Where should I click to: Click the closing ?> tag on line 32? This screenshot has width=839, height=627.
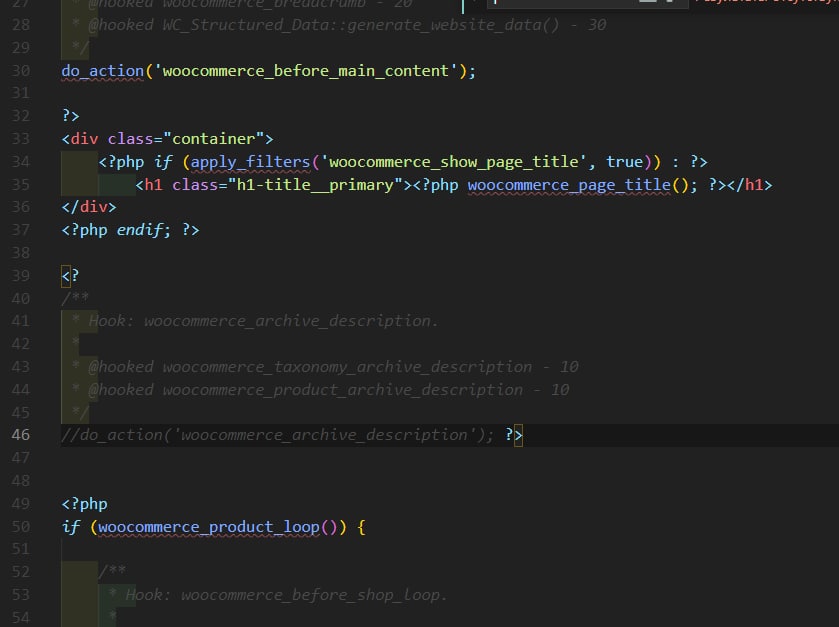71,116
